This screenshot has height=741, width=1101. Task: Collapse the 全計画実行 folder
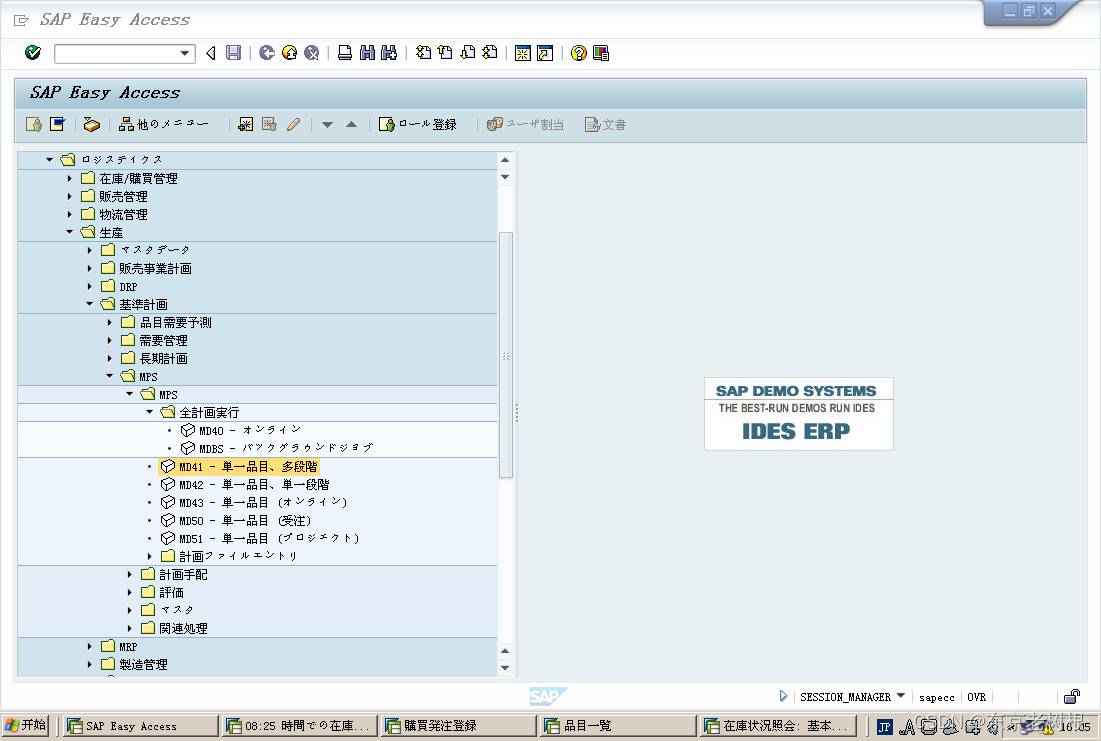[150, 412]
